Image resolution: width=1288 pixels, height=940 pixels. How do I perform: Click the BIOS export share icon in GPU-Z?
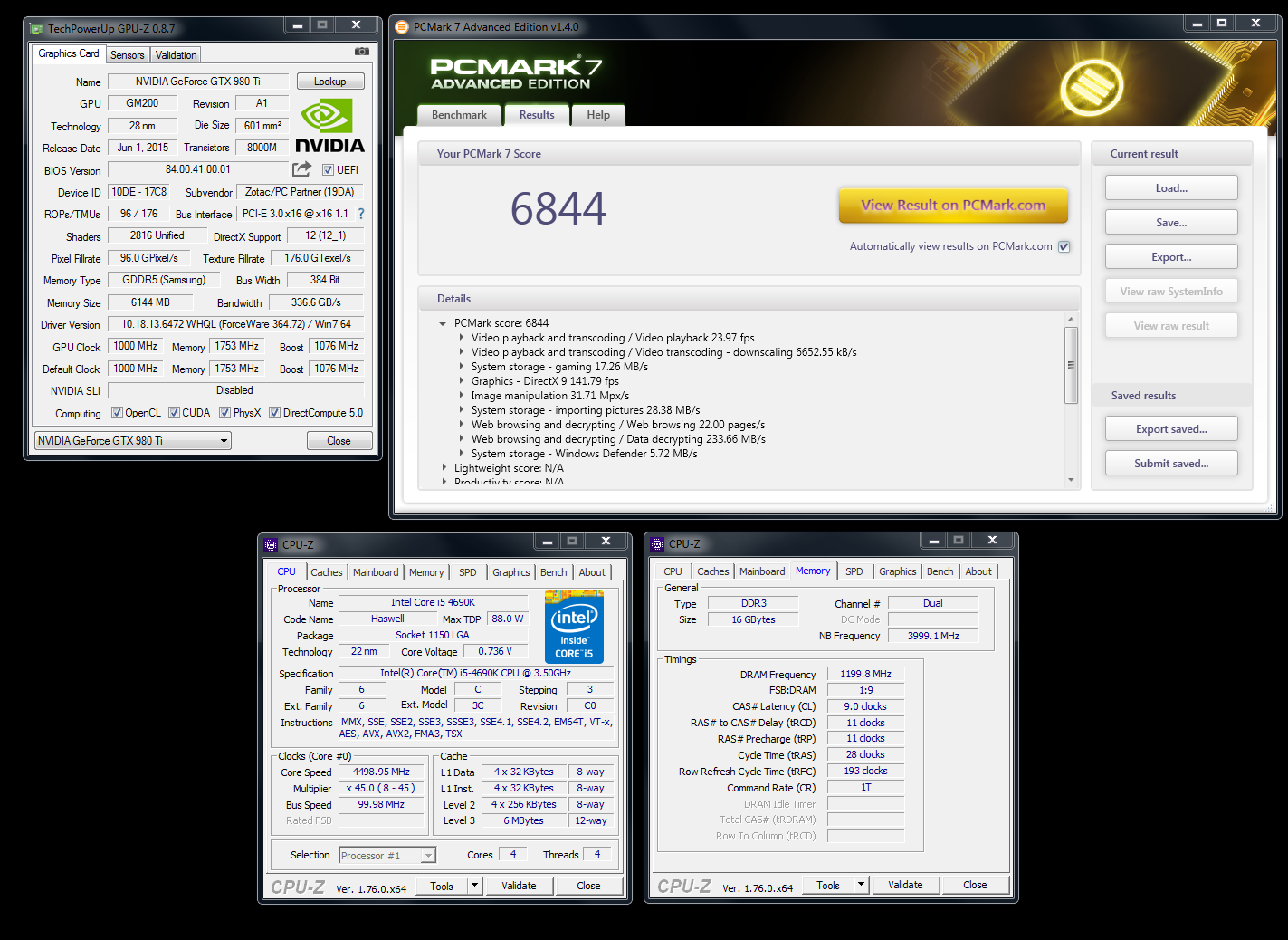click(301, 169)
